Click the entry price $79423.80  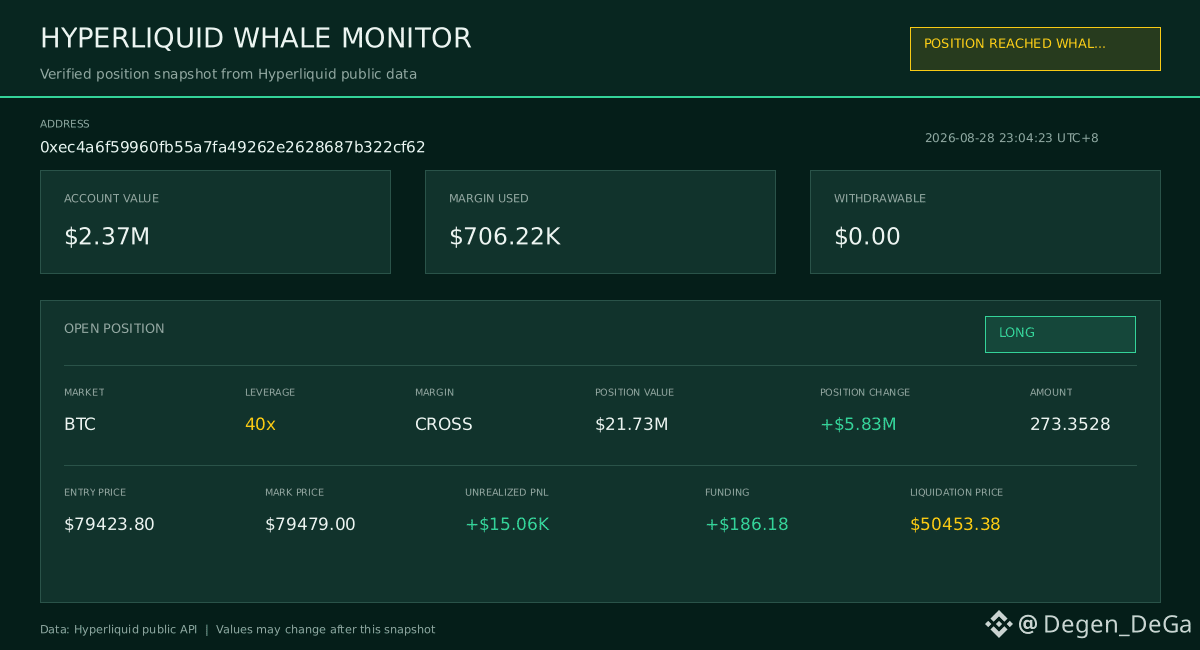click(x=109, y=524)
